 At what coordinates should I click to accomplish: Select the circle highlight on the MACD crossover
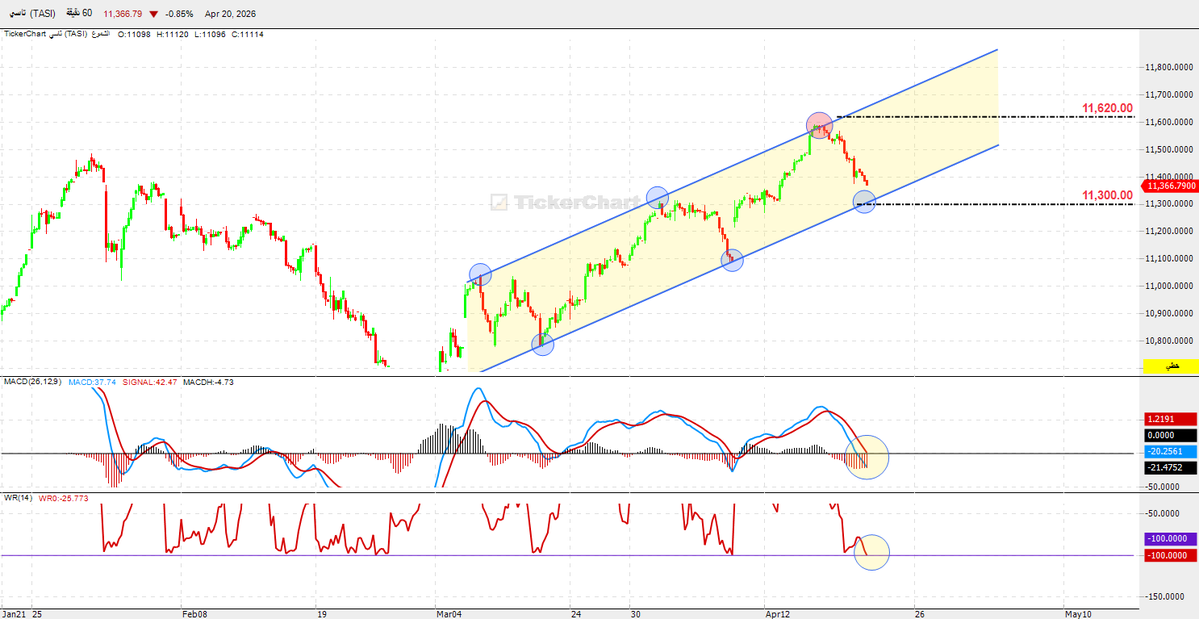[x=866, y=456]
